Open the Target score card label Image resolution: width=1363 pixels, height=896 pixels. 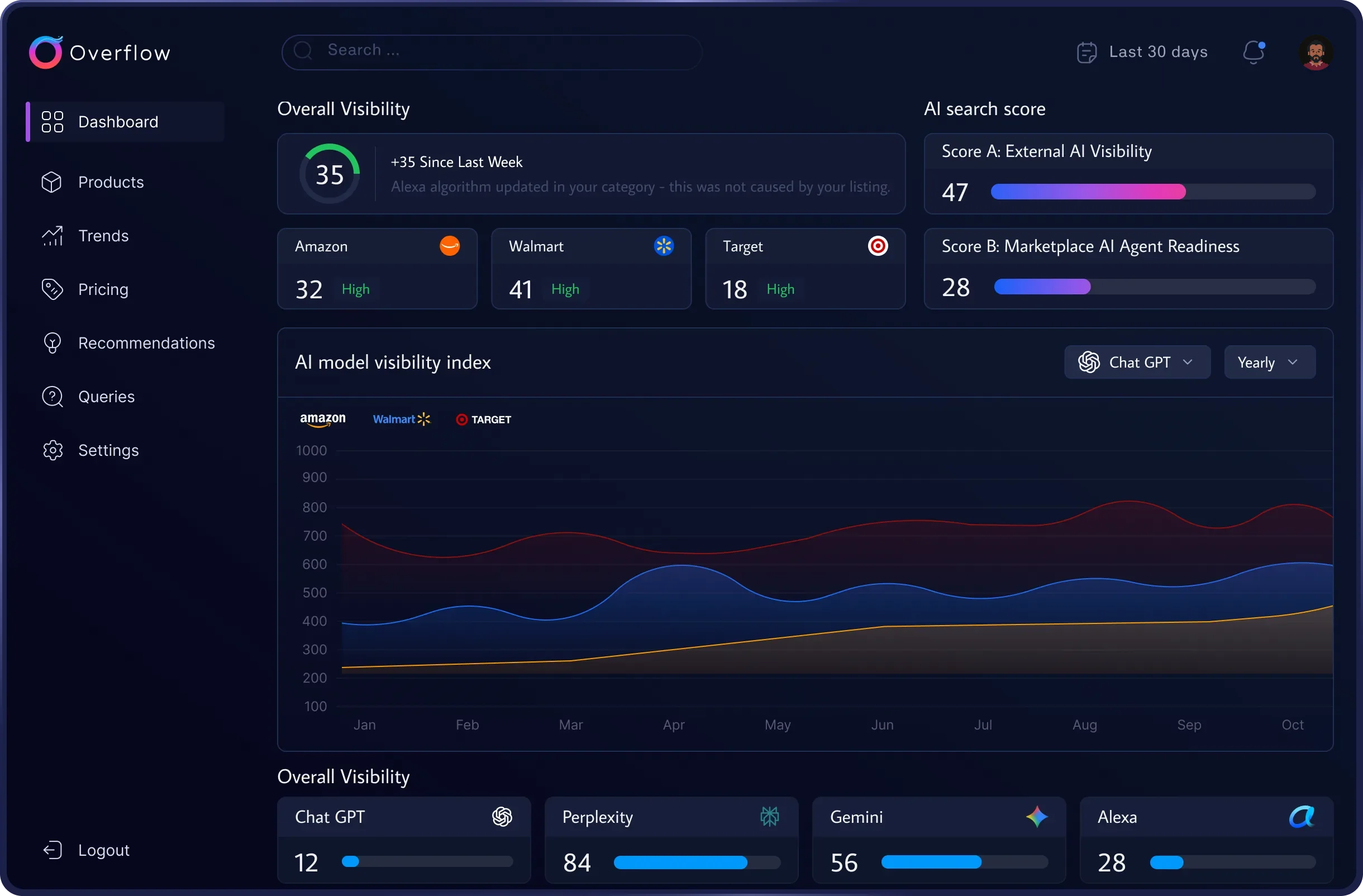pos(742,247)
